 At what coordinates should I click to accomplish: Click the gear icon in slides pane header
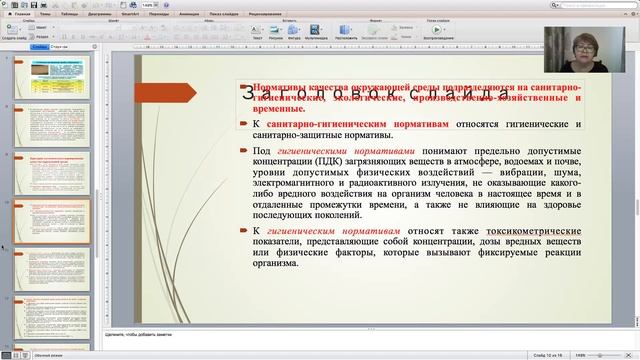point(95,47)
